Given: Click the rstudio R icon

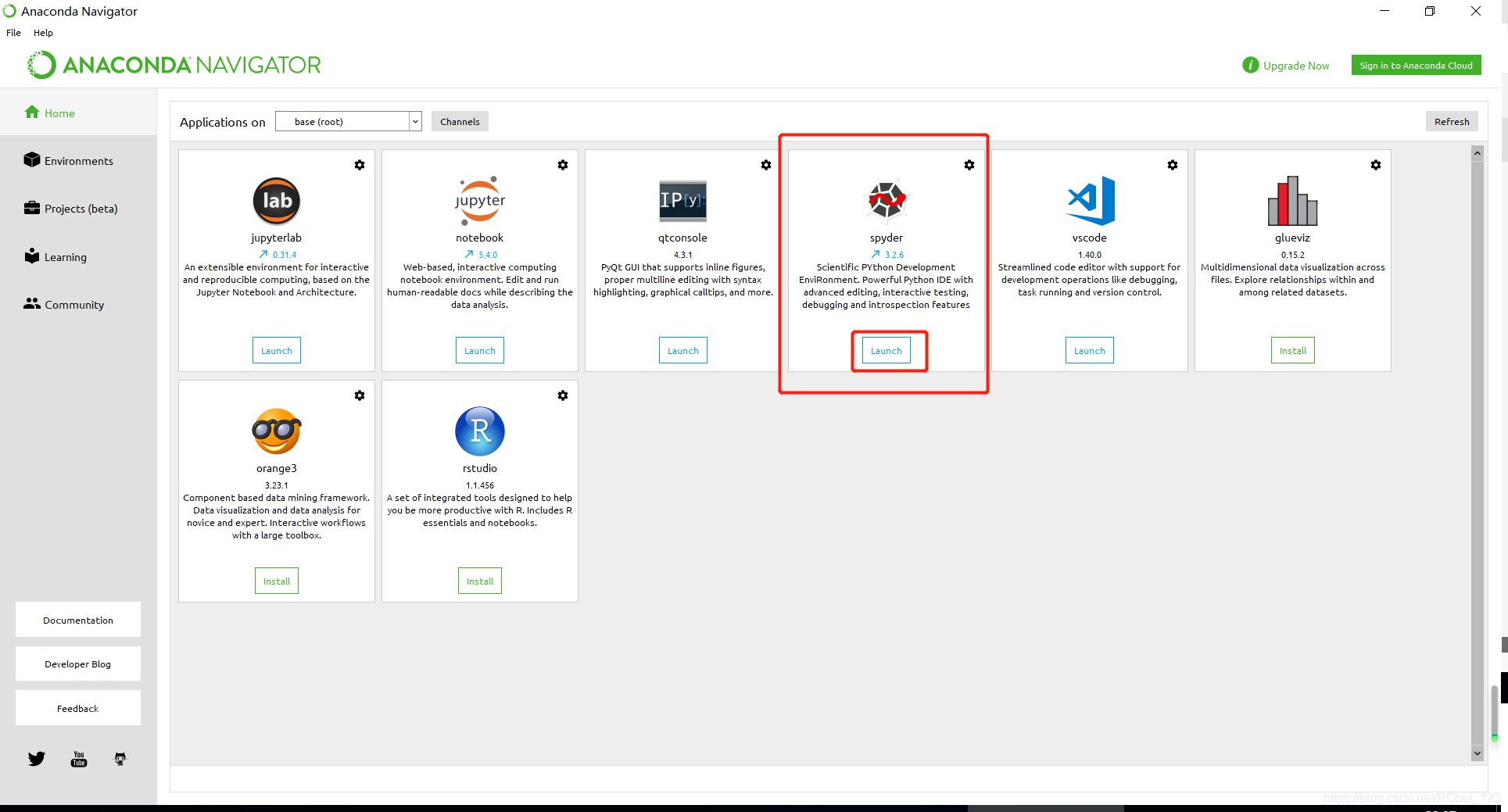Looking at the screenshot, I should 480,431.
